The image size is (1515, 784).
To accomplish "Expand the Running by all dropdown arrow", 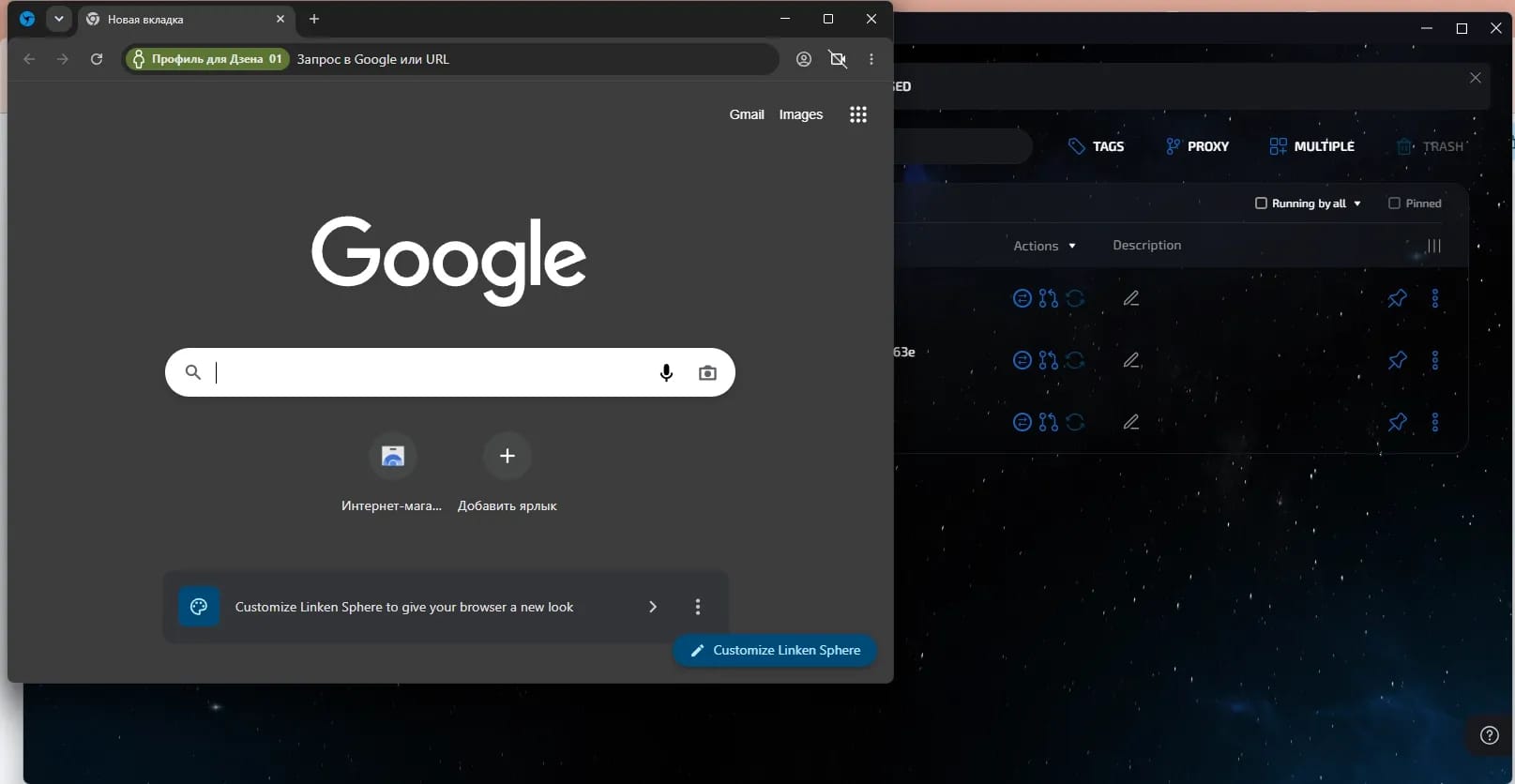I will (x=1357, y=204).
